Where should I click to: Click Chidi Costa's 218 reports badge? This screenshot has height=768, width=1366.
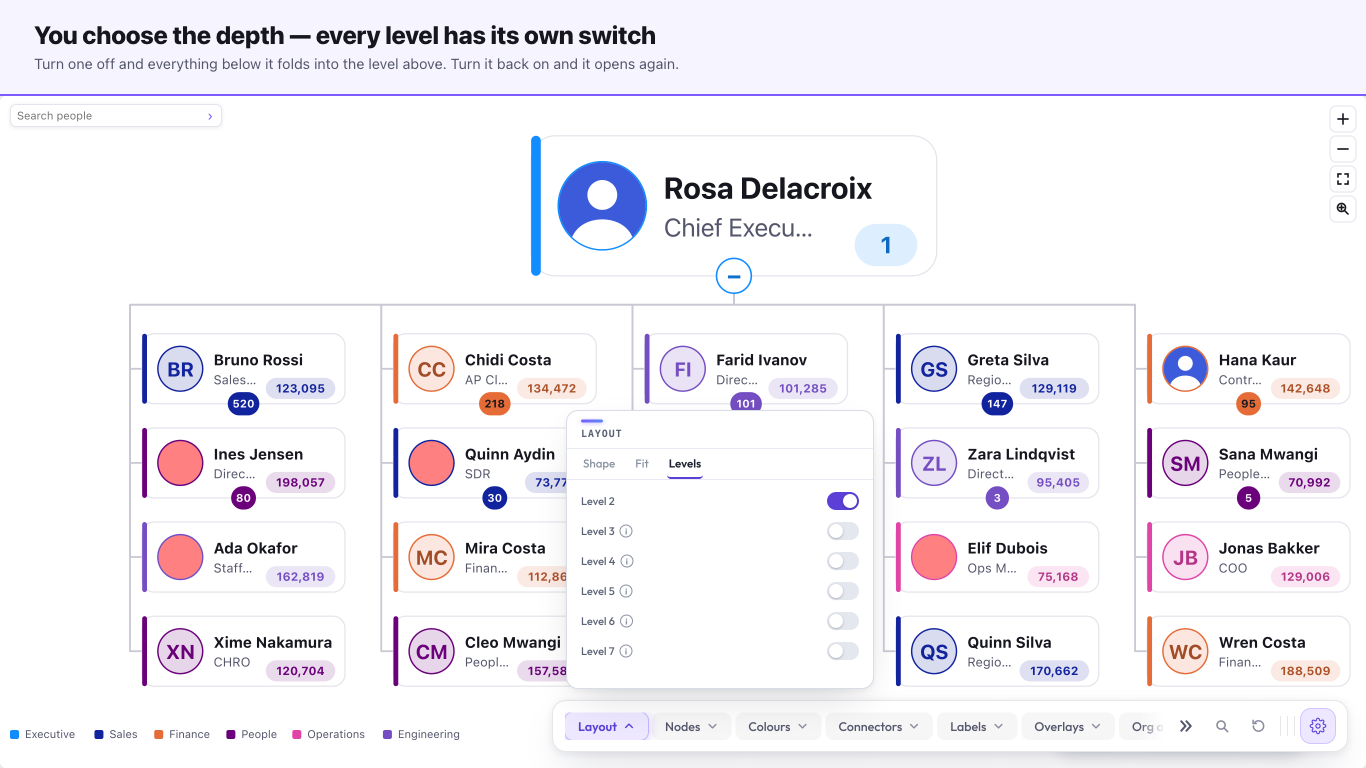coord(494,404)
